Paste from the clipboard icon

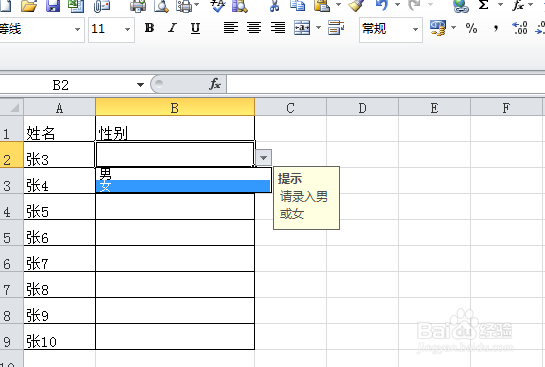[x=322, y=6]
